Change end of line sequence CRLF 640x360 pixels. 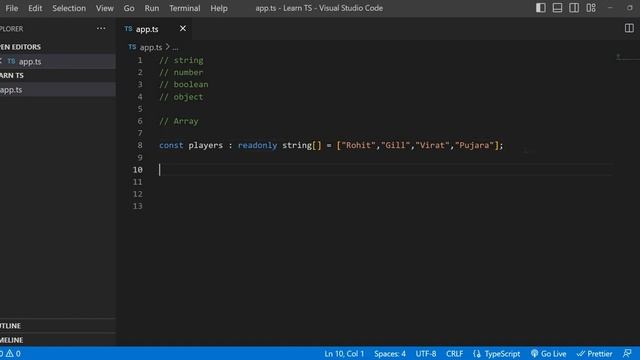coord(454,354)
